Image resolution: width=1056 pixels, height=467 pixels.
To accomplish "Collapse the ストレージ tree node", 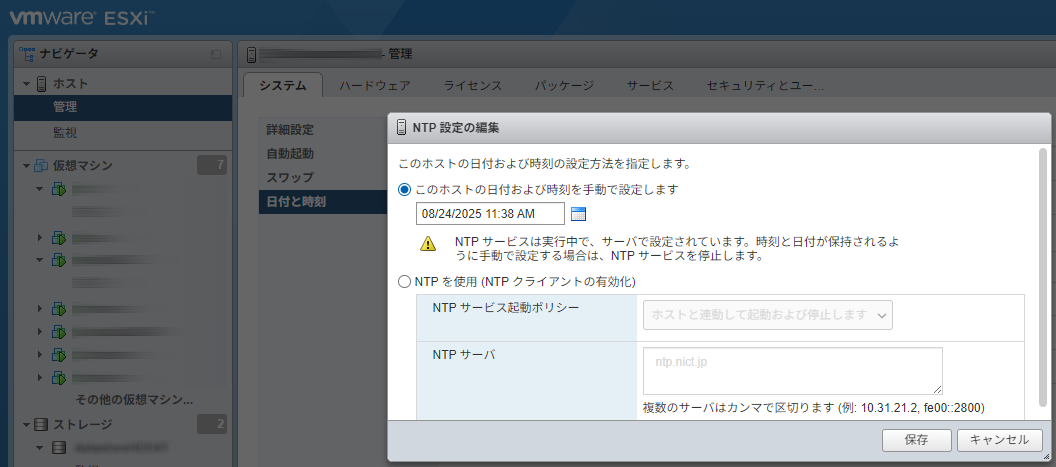I will (x=26, y=425).
